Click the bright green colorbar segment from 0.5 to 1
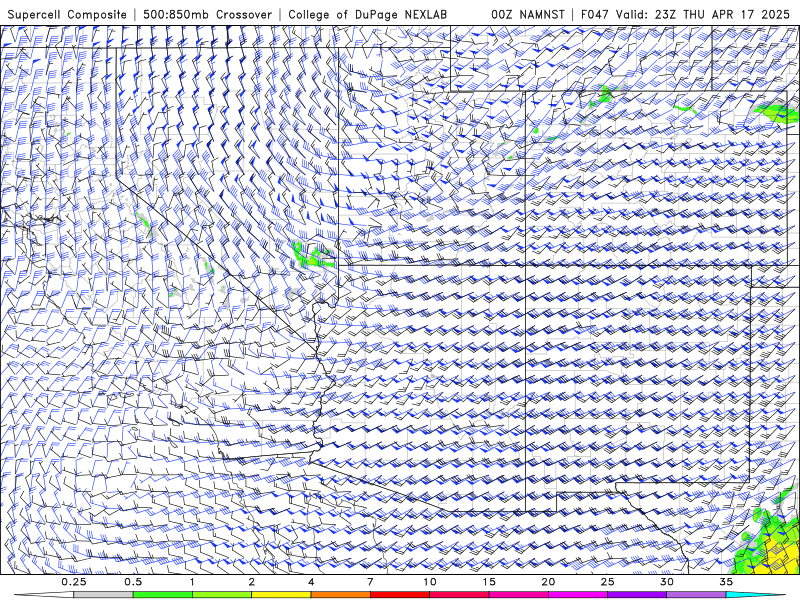The width and height of the screenshot is (800, 600). coord(163,595)
